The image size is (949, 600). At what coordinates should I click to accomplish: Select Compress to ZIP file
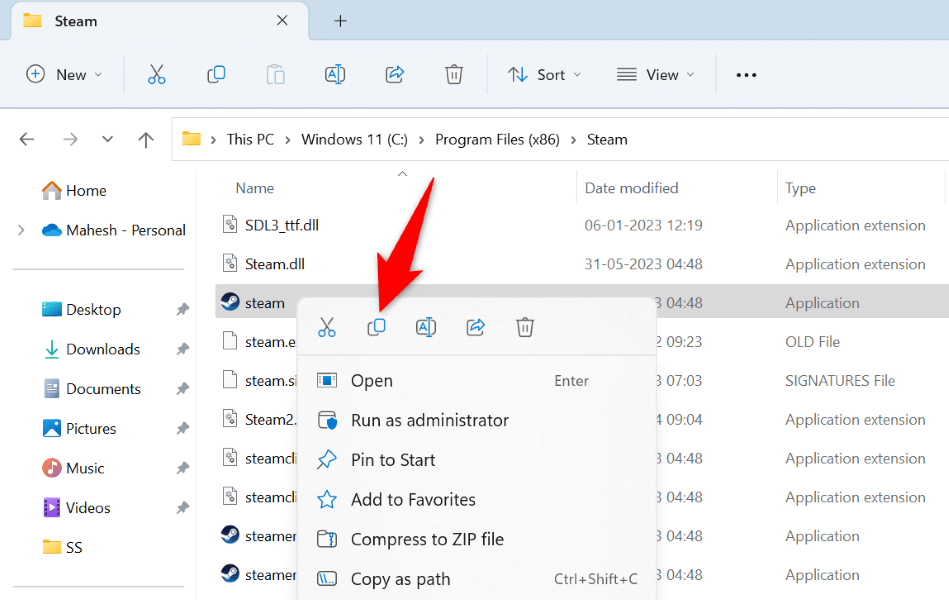477,539
